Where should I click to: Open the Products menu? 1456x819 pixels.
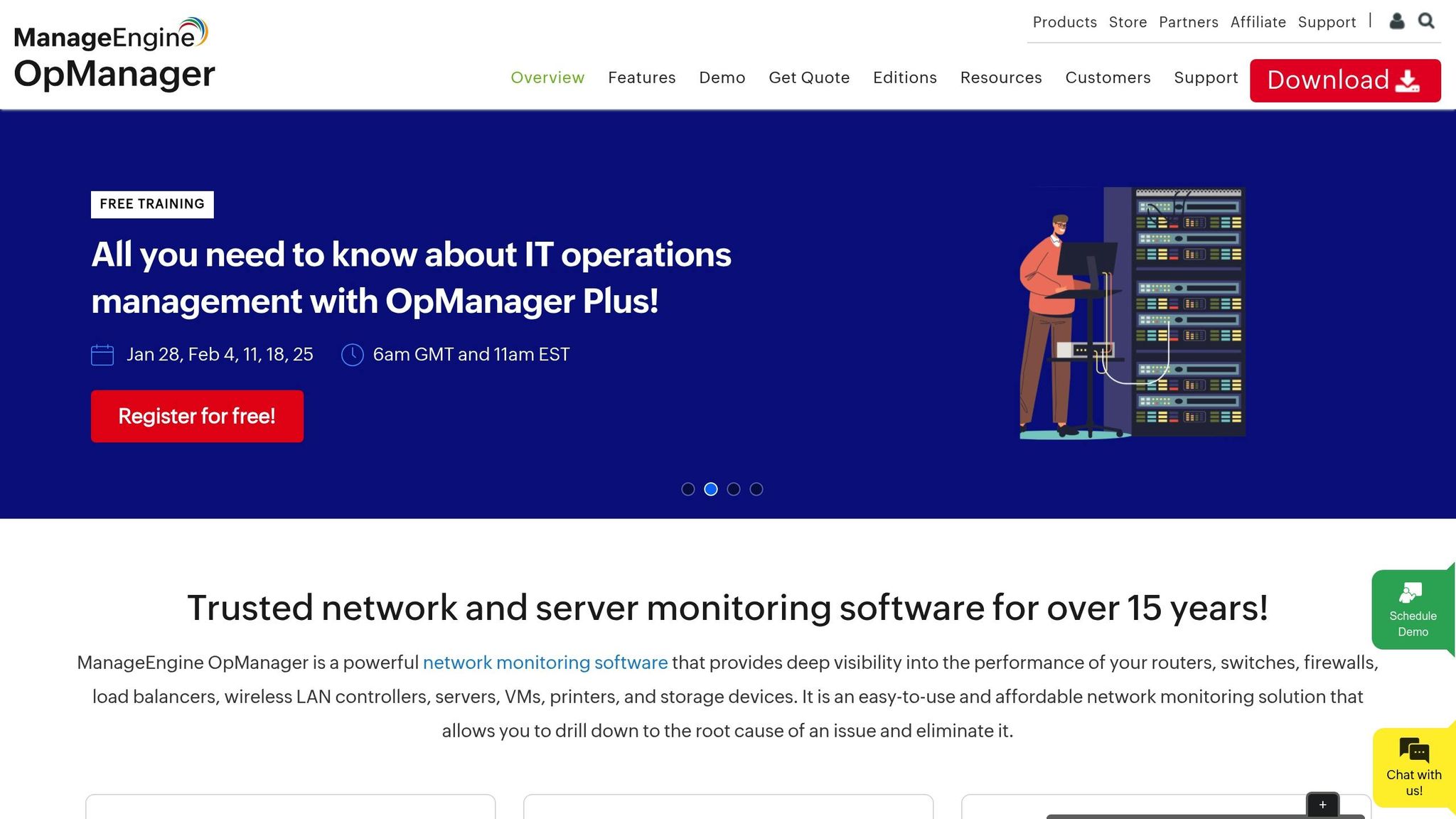(1064, 22)
